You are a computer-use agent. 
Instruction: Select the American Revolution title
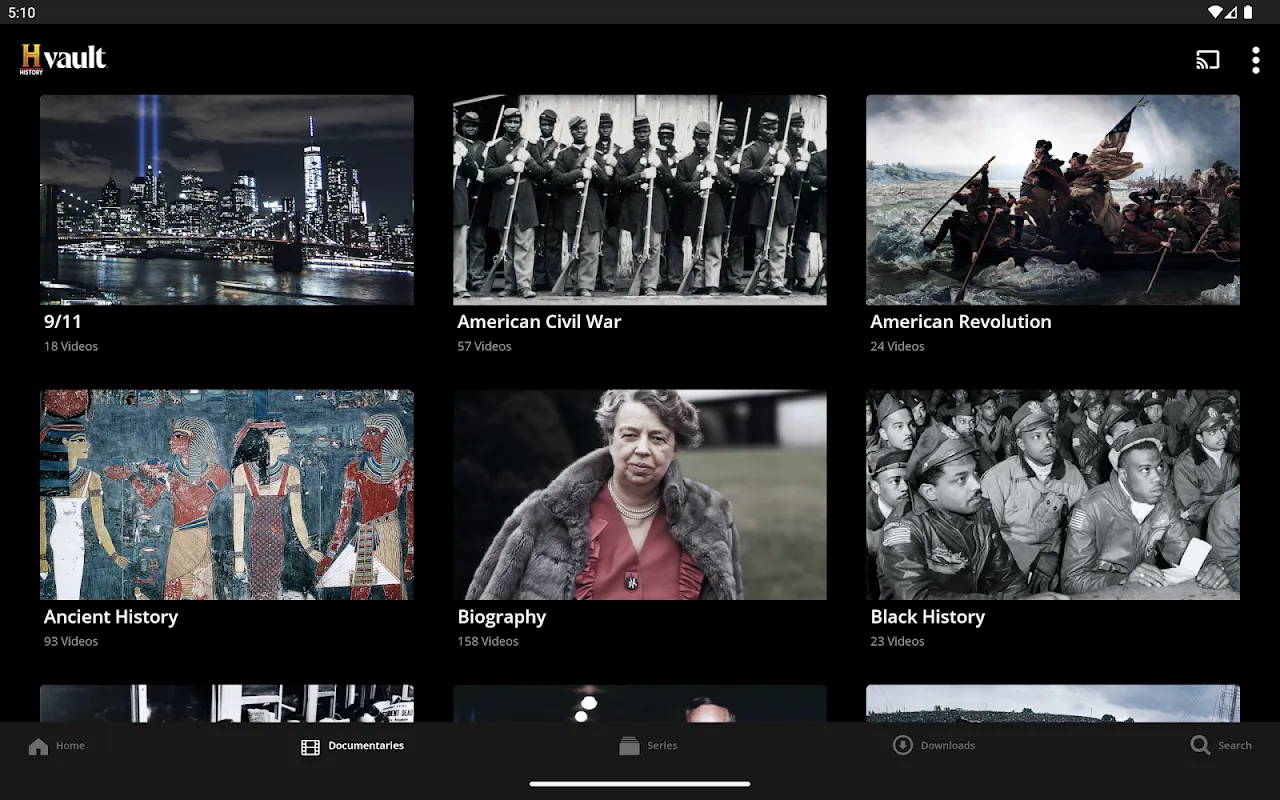(961, 322)
